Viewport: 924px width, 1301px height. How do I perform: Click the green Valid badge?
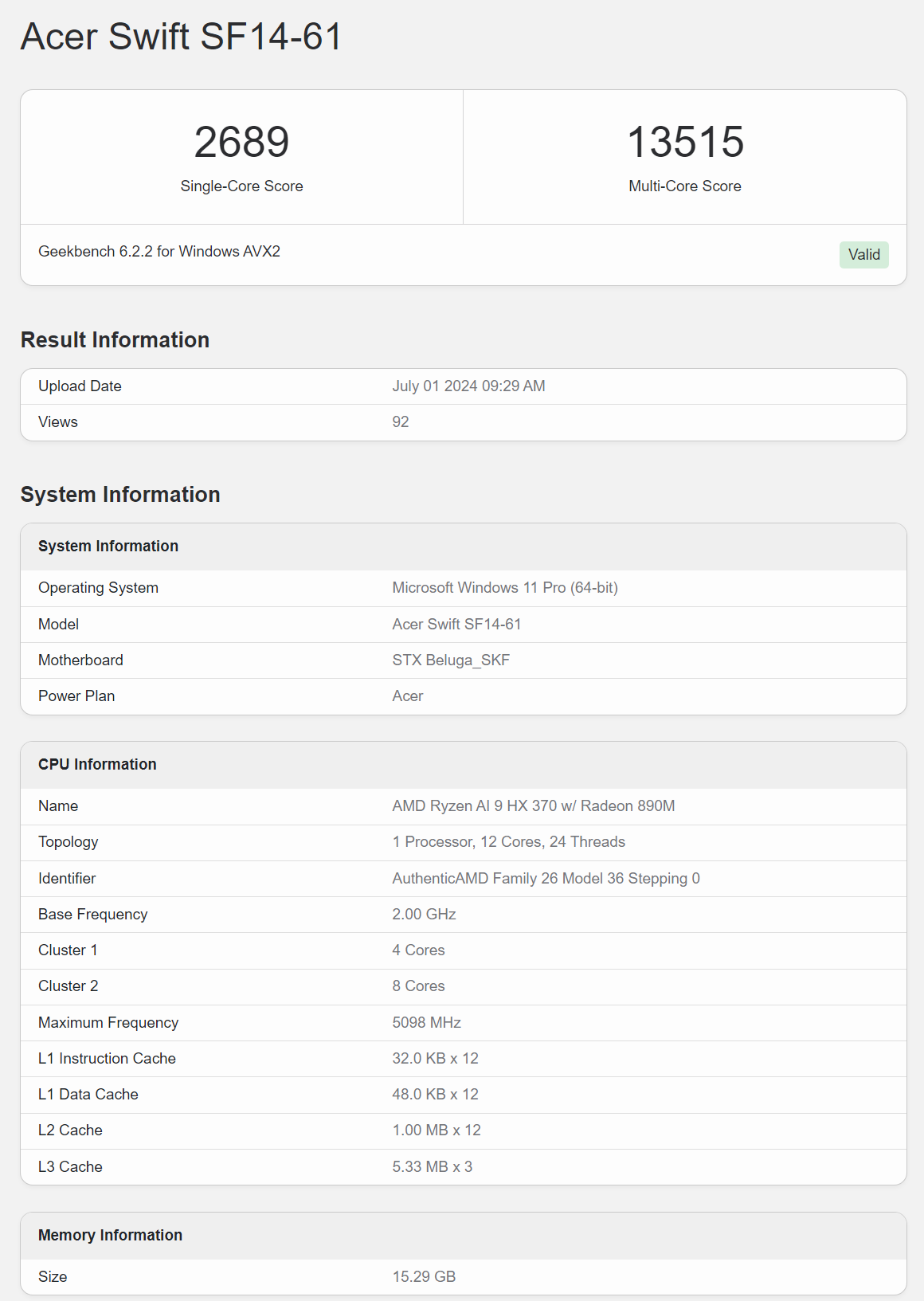863,255
